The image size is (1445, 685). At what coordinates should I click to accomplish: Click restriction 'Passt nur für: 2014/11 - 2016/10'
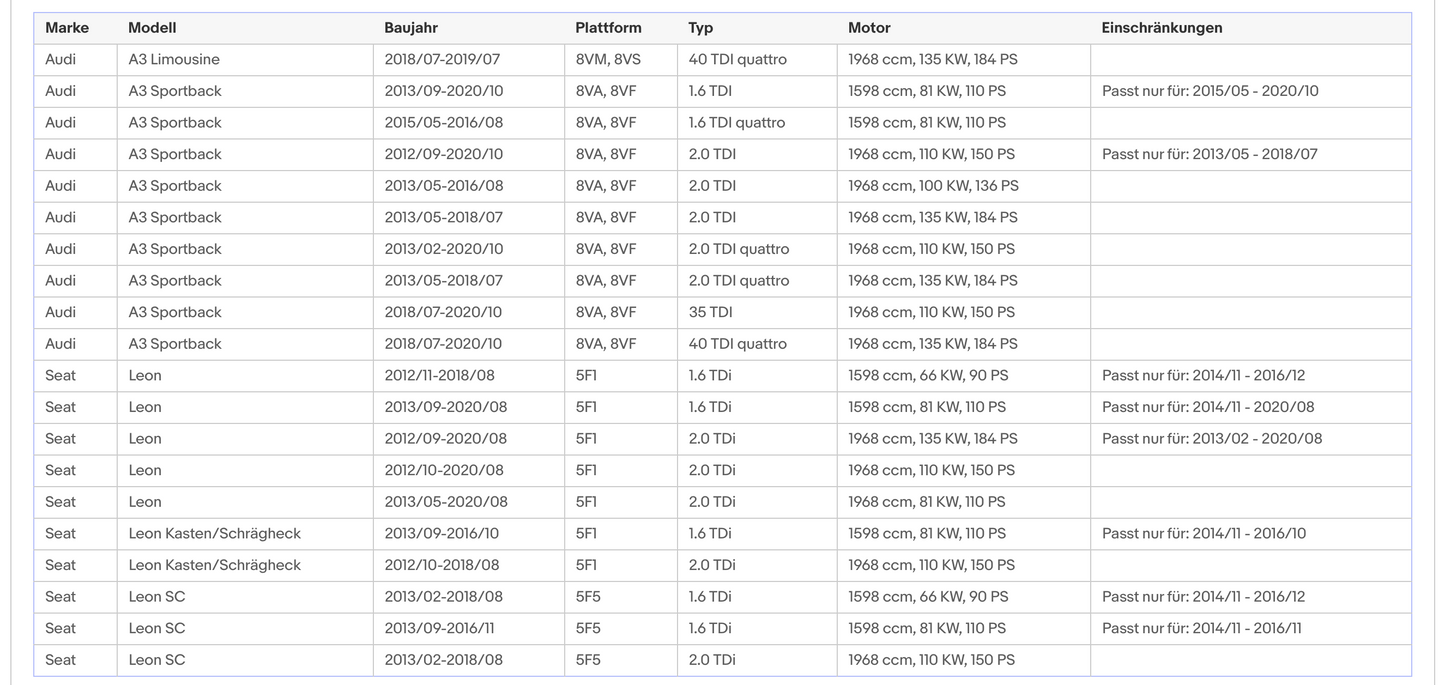coord(1204,533)
